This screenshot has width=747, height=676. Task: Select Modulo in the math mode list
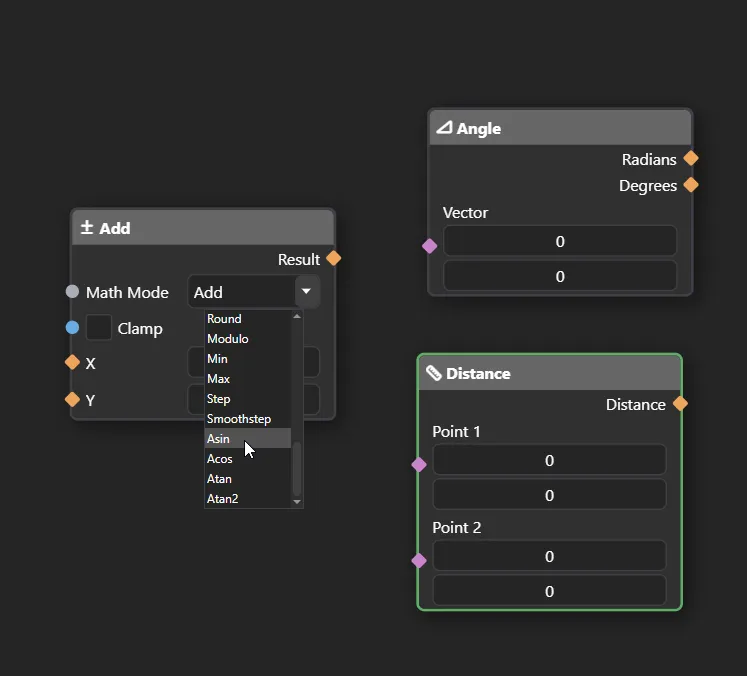pyautogui.click(x=248, y=339)
